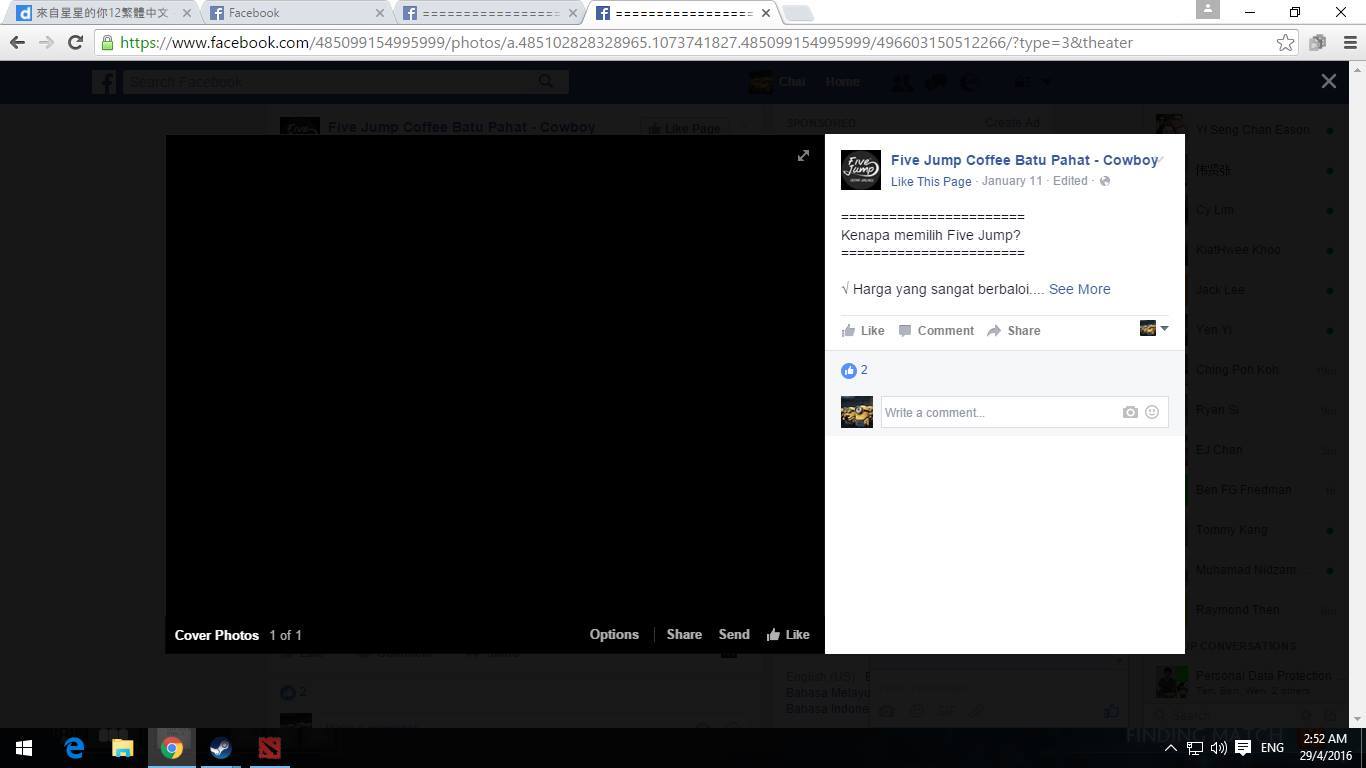The image size is (1366, 768).
Task: View who liked via the thumbs-up count
Action: click(x=855, y=370)
